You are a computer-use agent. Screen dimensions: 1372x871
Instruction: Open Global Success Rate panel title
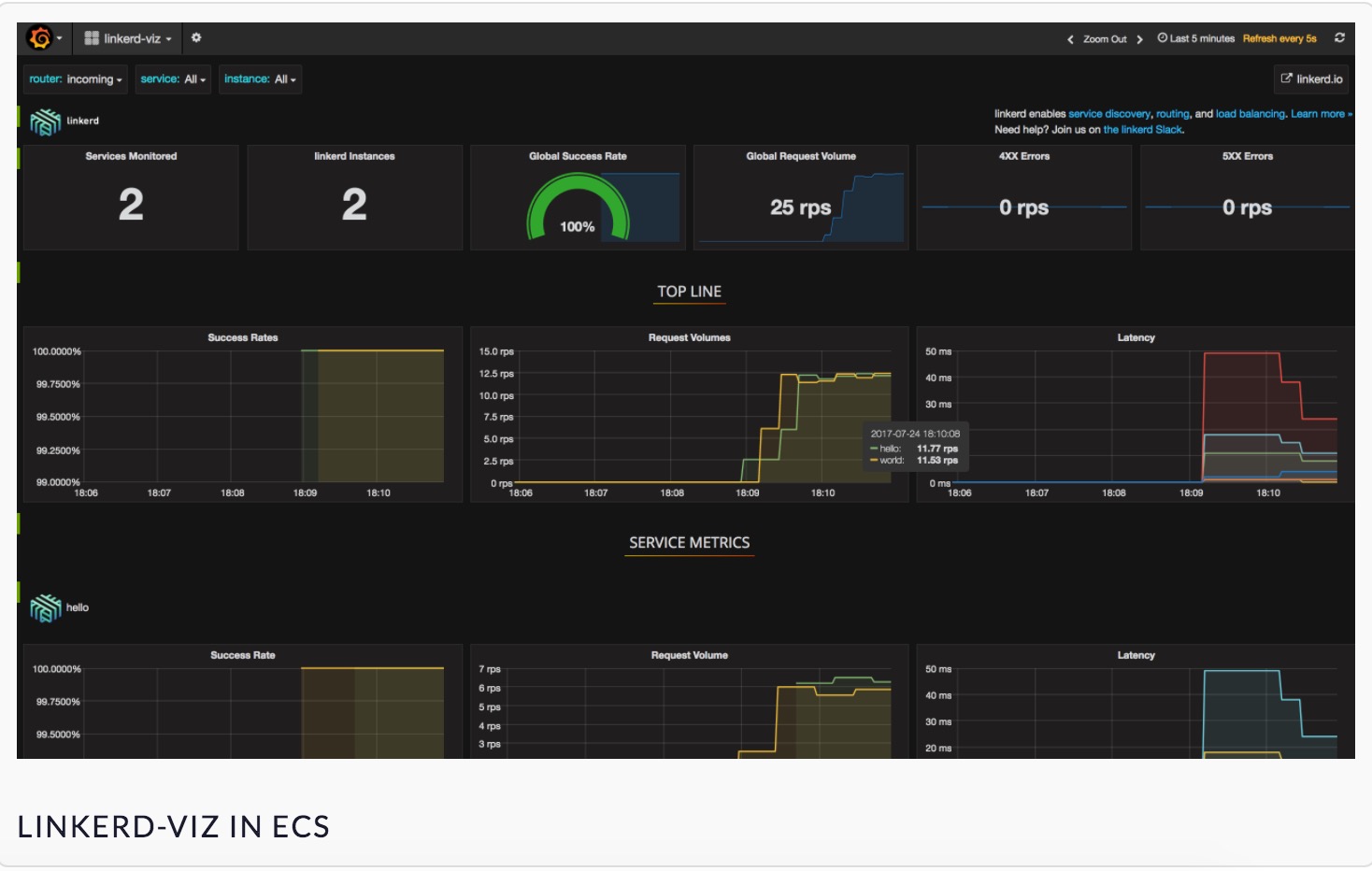click(x=578, y=156)
